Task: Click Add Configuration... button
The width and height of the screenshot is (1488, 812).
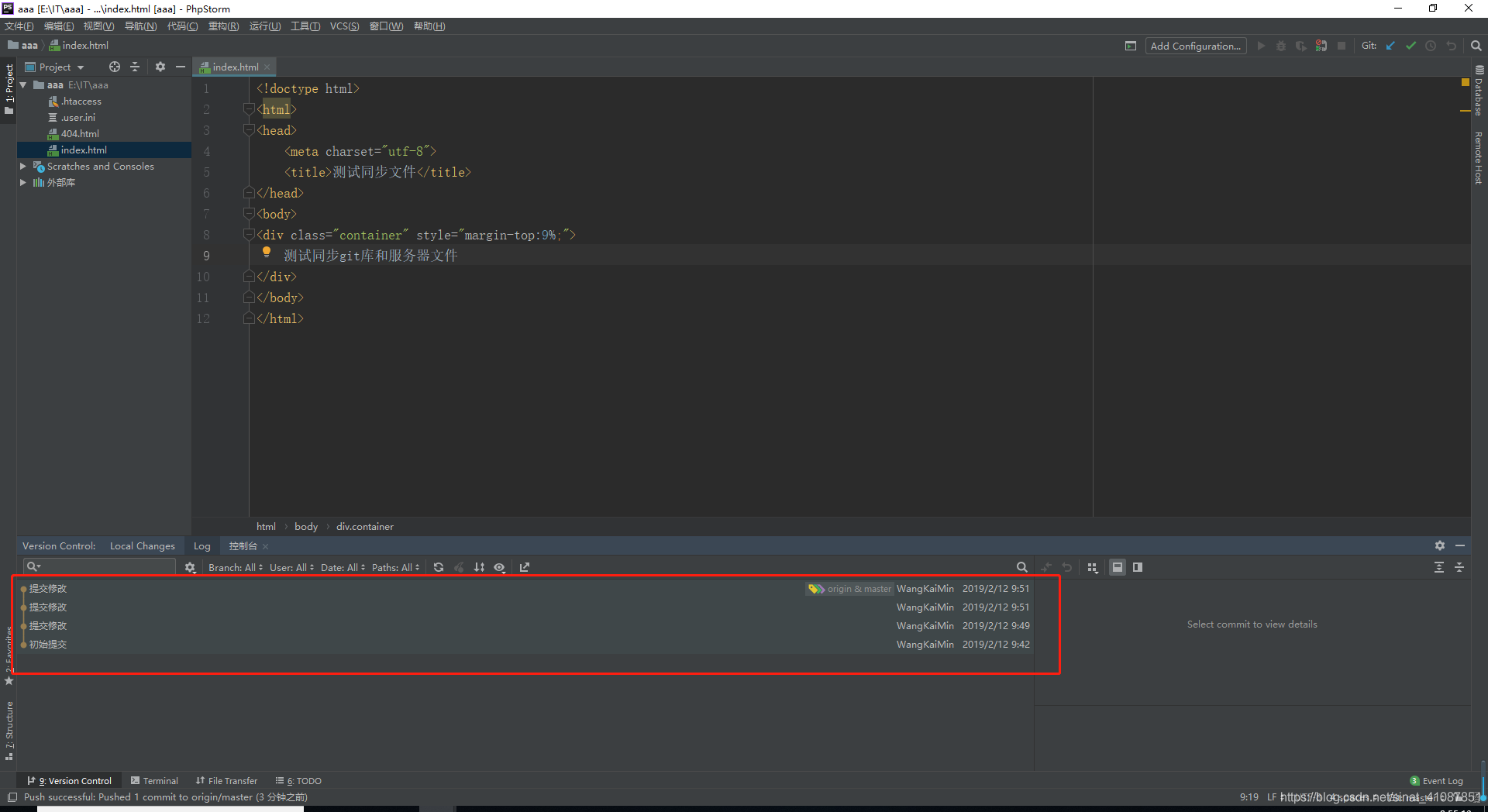Action: 1196,46
